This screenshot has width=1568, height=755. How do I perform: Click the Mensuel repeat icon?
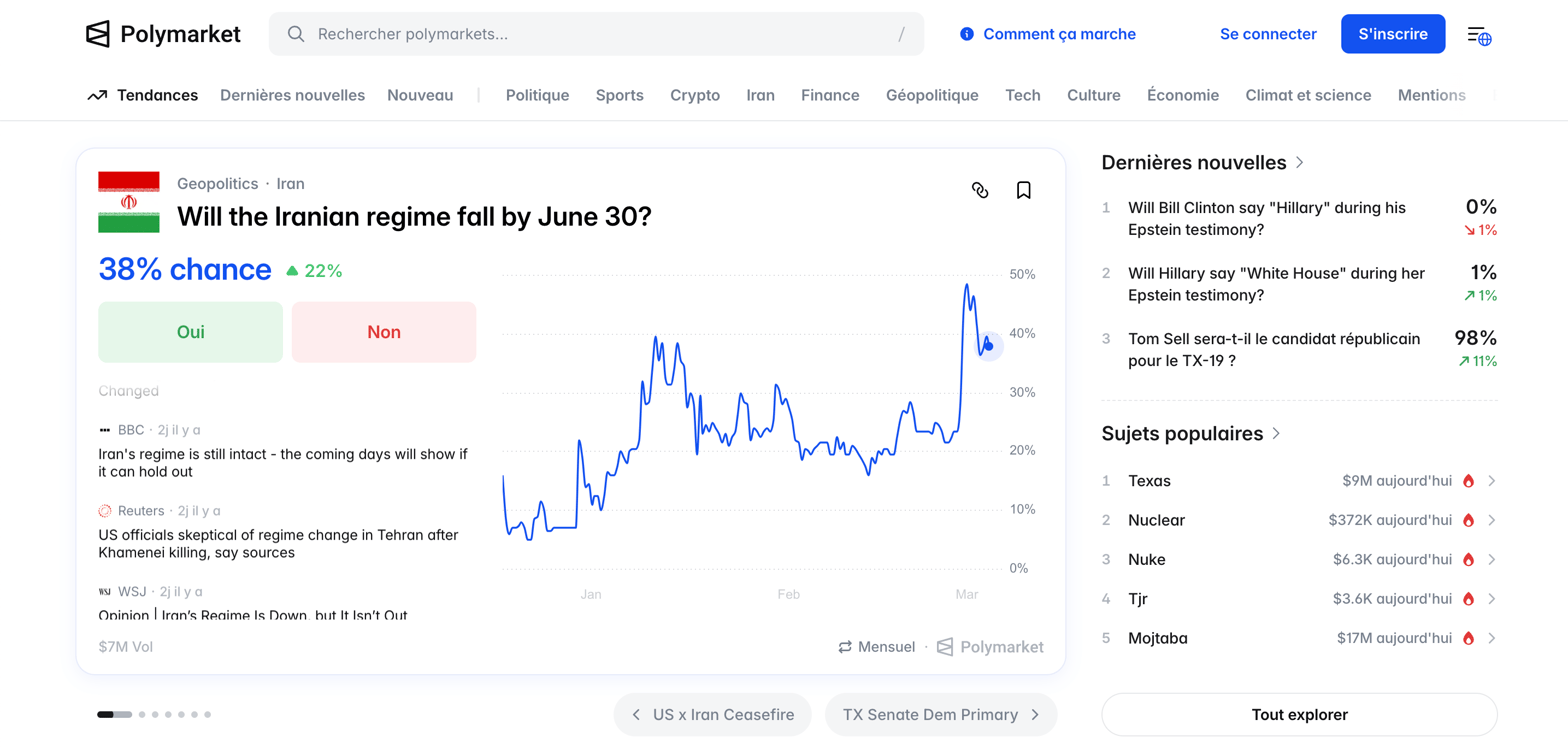pyautogui.click(x=845, y=647)
